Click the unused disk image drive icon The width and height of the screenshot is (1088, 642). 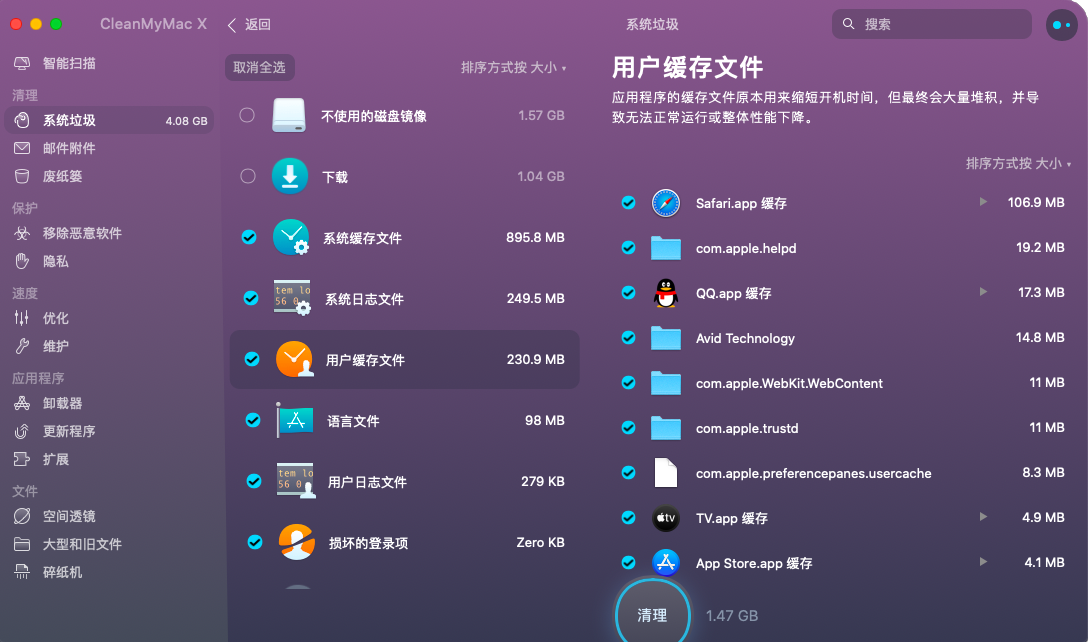[x=289, y=115]
